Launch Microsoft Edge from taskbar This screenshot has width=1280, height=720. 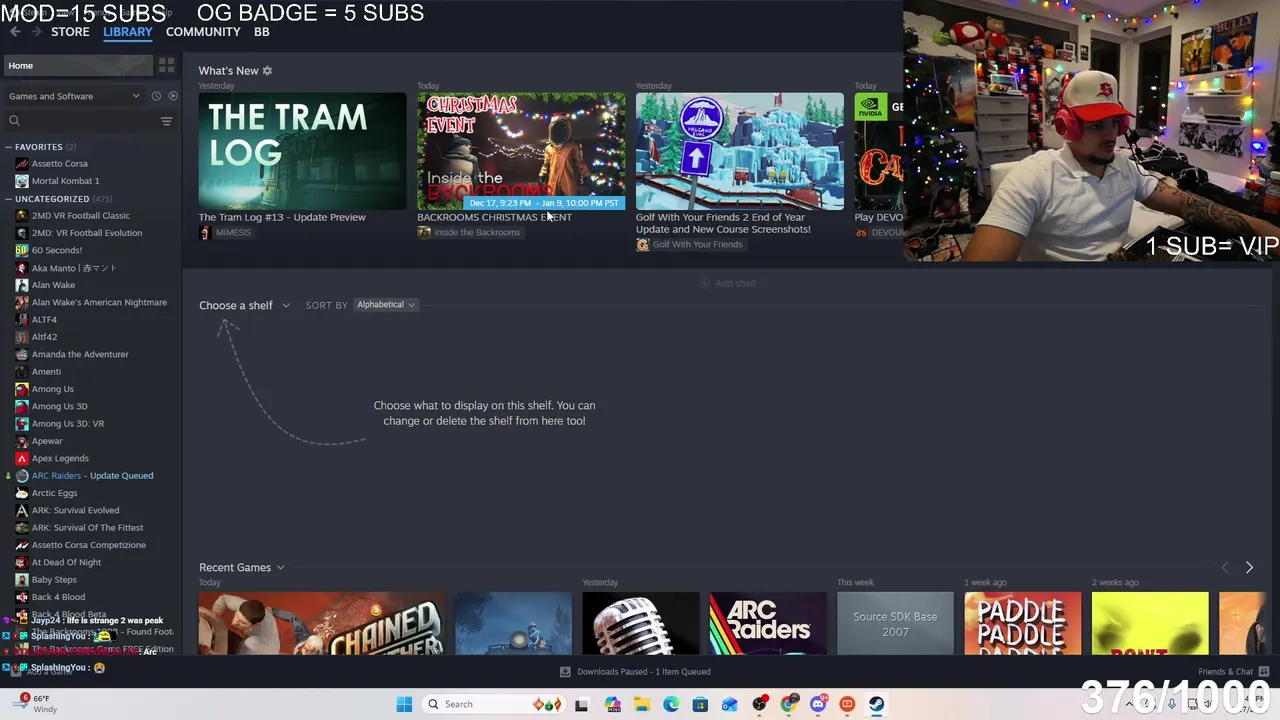(671, 704)
